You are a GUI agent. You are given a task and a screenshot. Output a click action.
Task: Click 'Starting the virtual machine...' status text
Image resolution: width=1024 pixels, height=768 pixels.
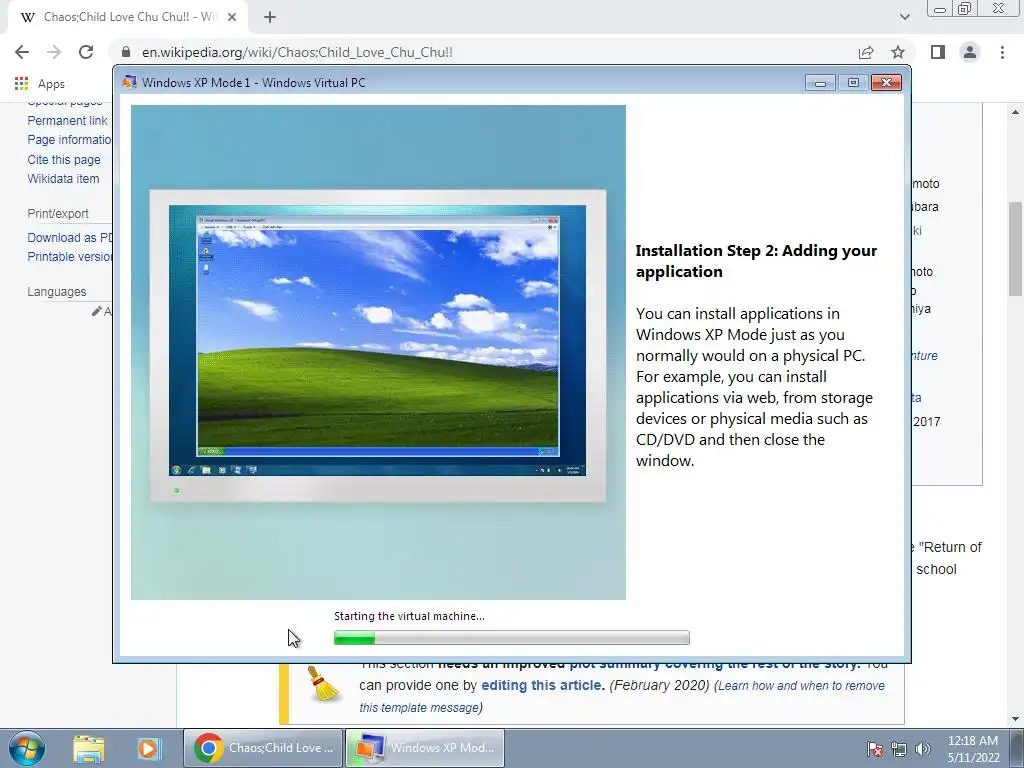click(409, 616)
